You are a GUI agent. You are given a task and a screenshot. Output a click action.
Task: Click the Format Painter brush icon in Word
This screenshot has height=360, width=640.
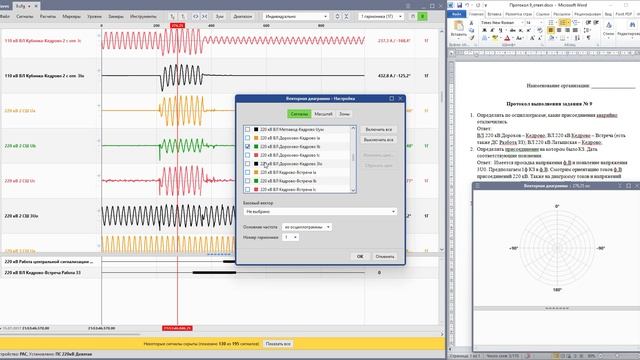(472, 38)
